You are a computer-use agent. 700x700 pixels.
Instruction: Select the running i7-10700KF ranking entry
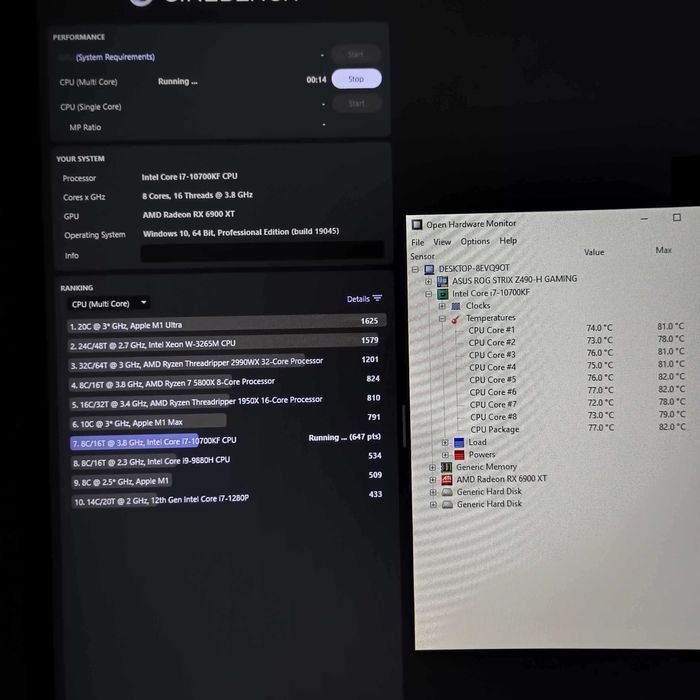click(227, 440)
